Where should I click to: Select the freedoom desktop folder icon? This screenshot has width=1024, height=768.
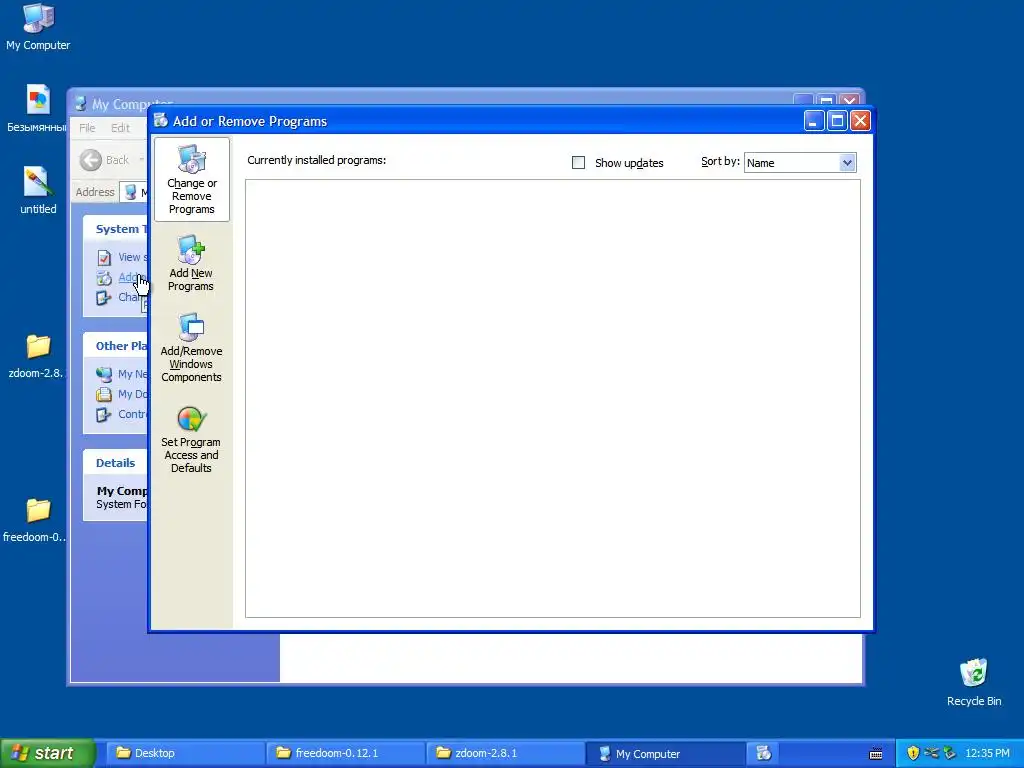(36, 520)
